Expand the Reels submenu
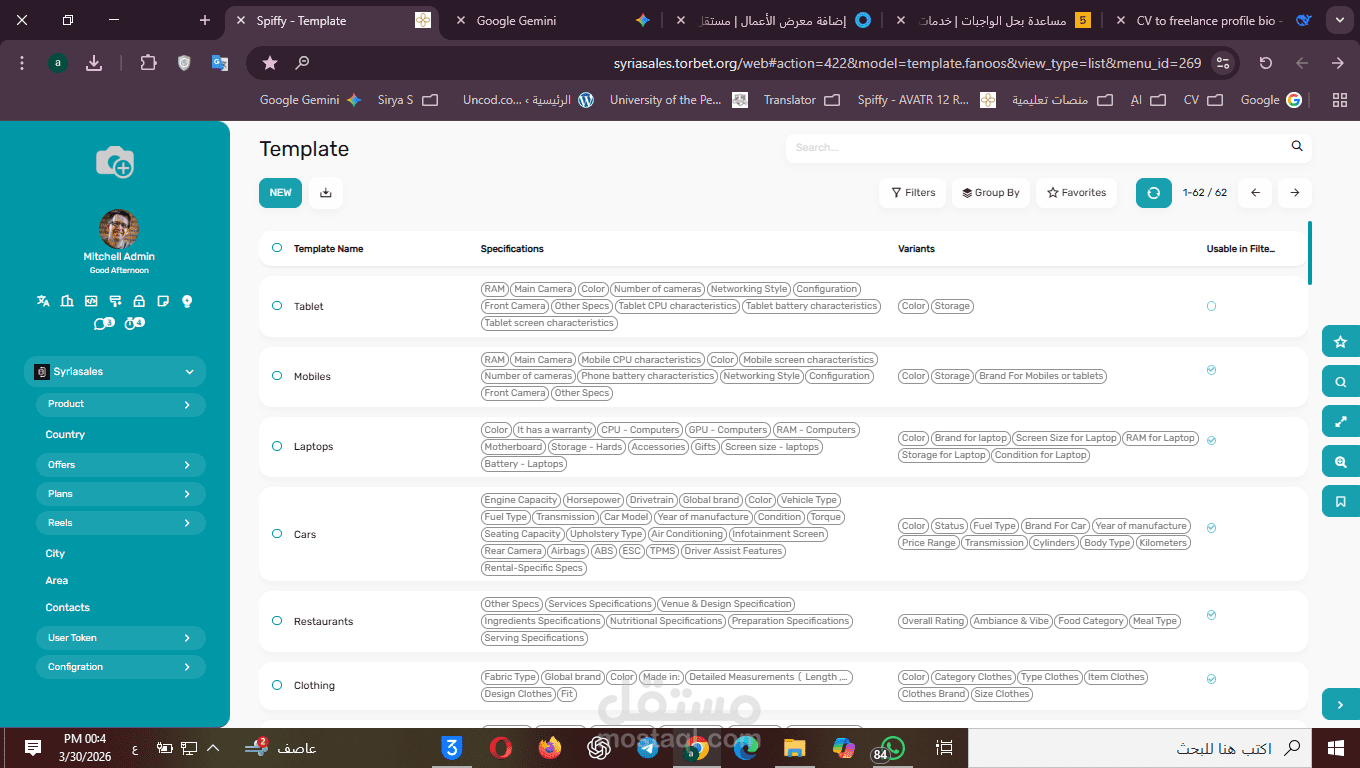 (121, 523)
